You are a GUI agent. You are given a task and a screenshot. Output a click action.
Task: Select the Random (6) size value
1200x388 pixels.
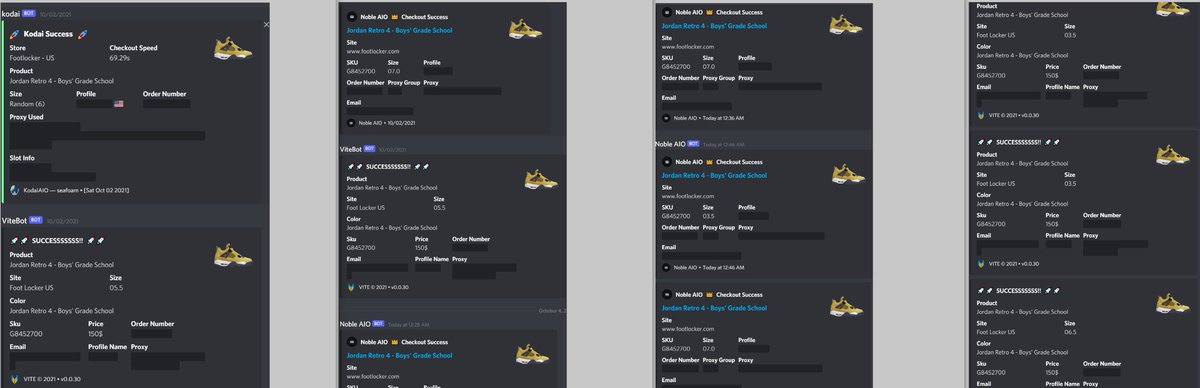point(27,104)
